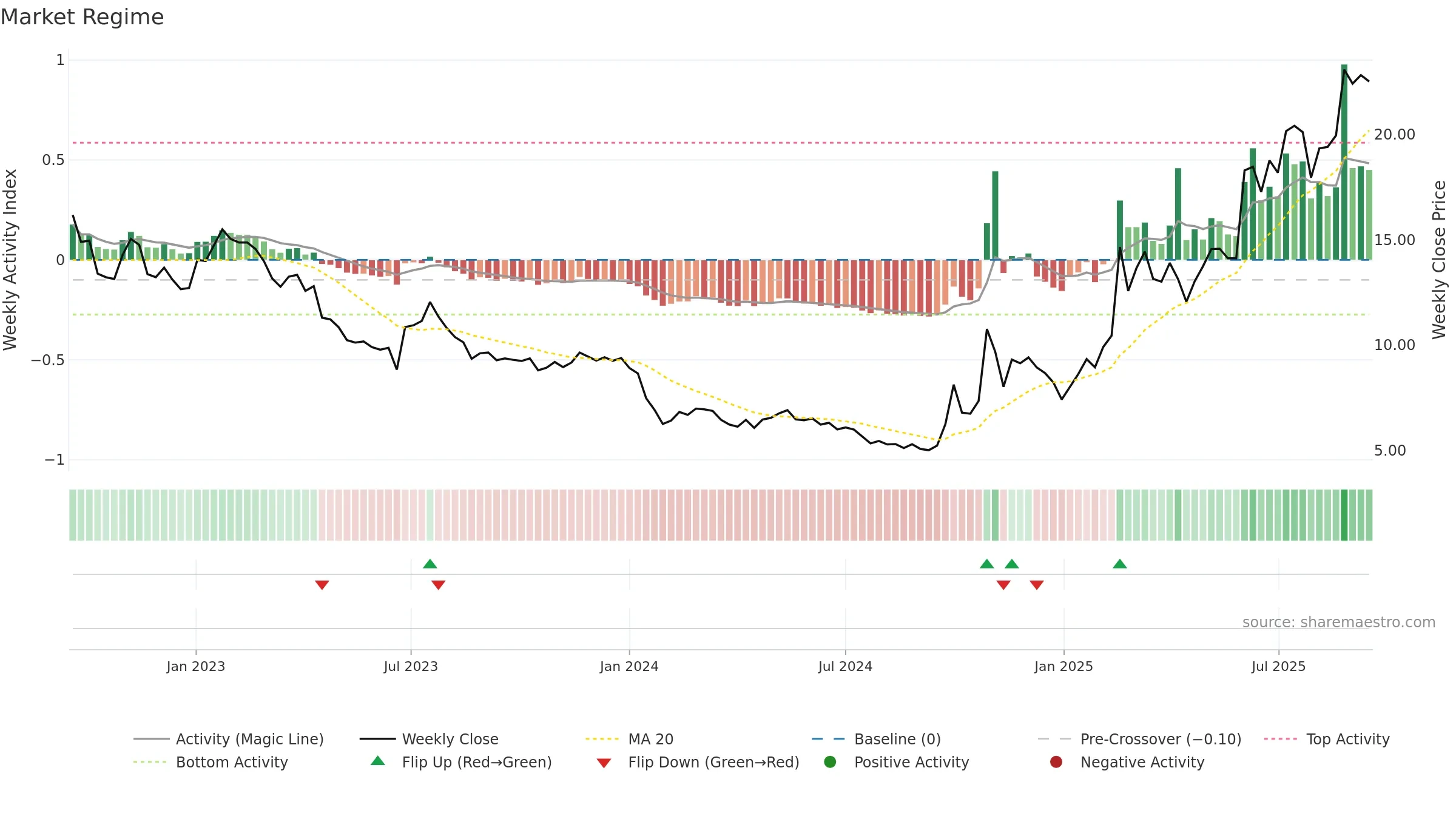The height and width of the screenshot is (819, 1456).
Task: Click the last red flip-down marker before Jan 2025
Action: click(1037, 585)
